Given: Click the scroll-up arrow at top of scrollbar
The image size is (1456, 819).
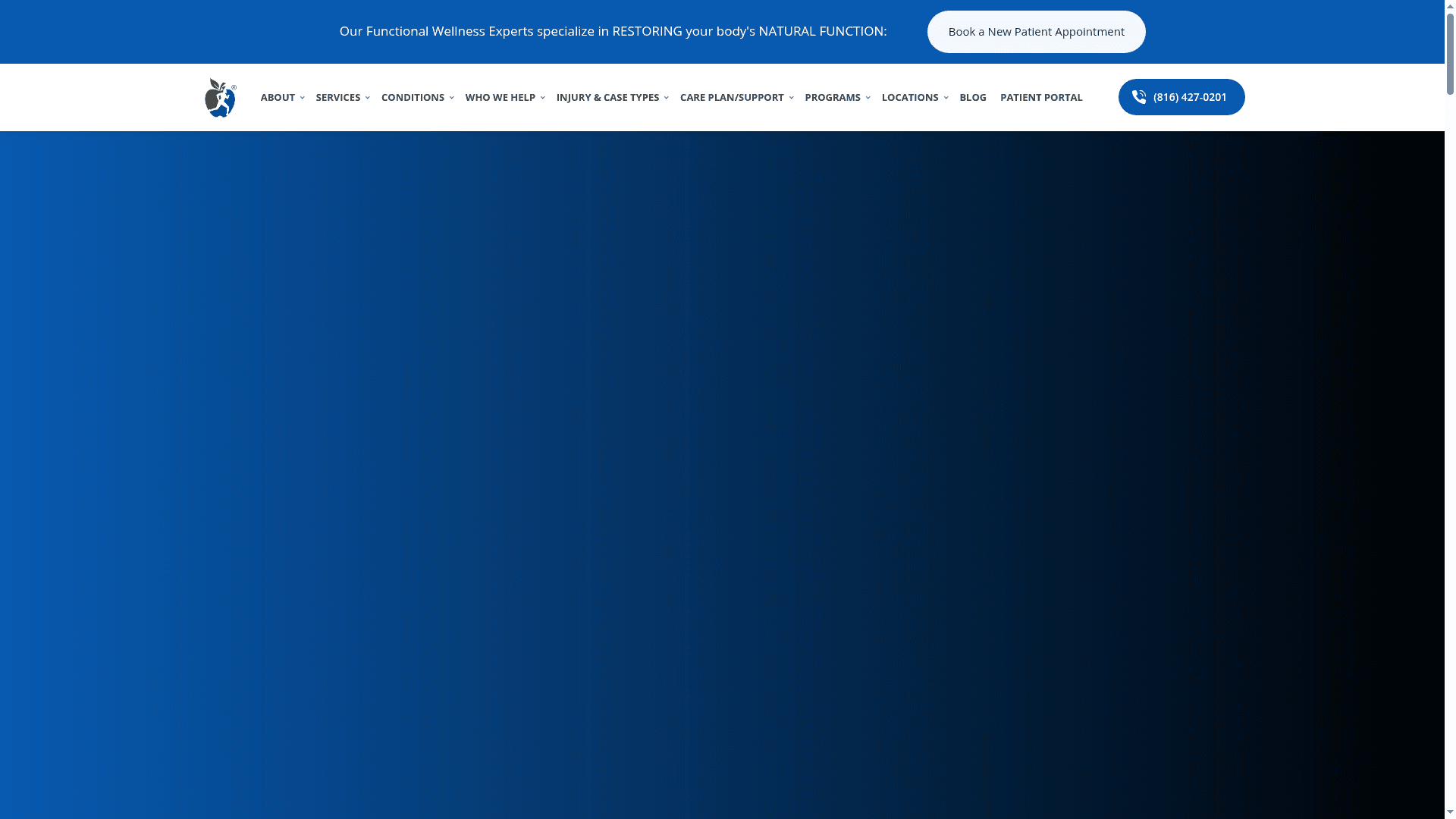Looking at the screenshot, I should (x=1448, y=5).
